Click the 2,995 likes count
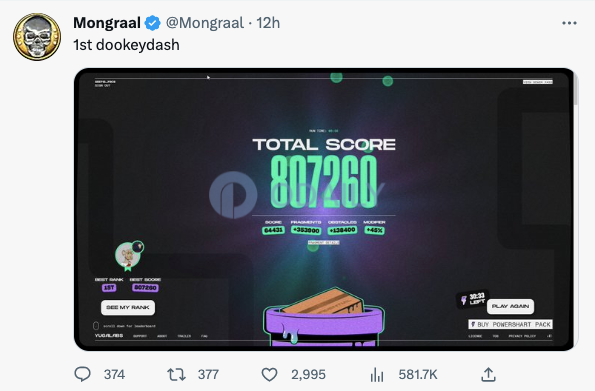595x391 pixels. 308,375
